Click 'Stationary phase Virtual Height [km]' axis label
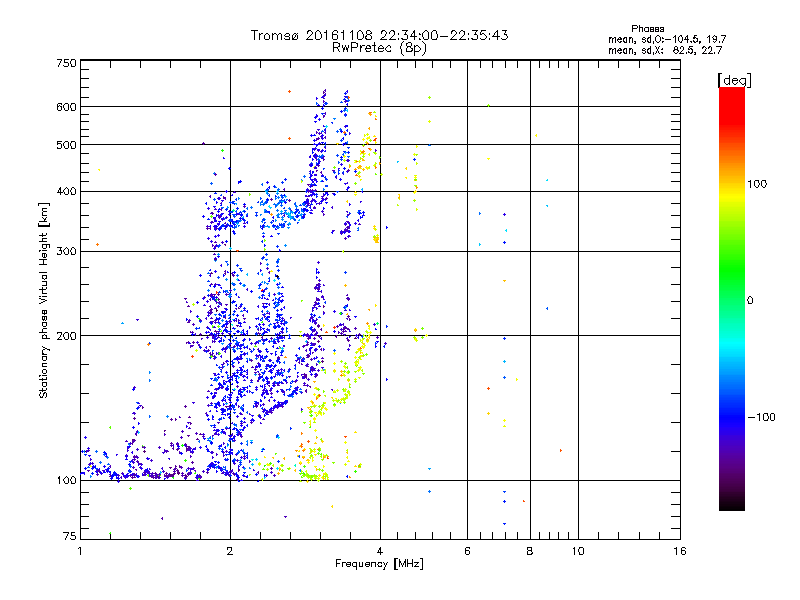800x600 pixels. coord(44,301)
